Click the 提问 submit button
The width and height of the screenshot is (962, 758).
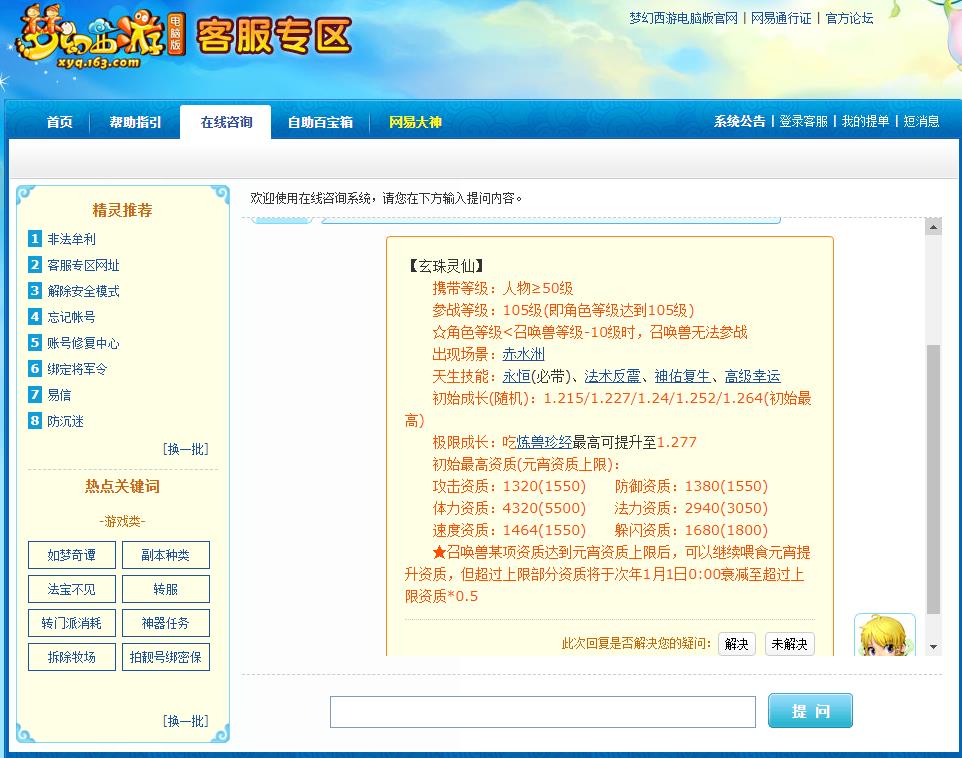click(x=810, y=710)
